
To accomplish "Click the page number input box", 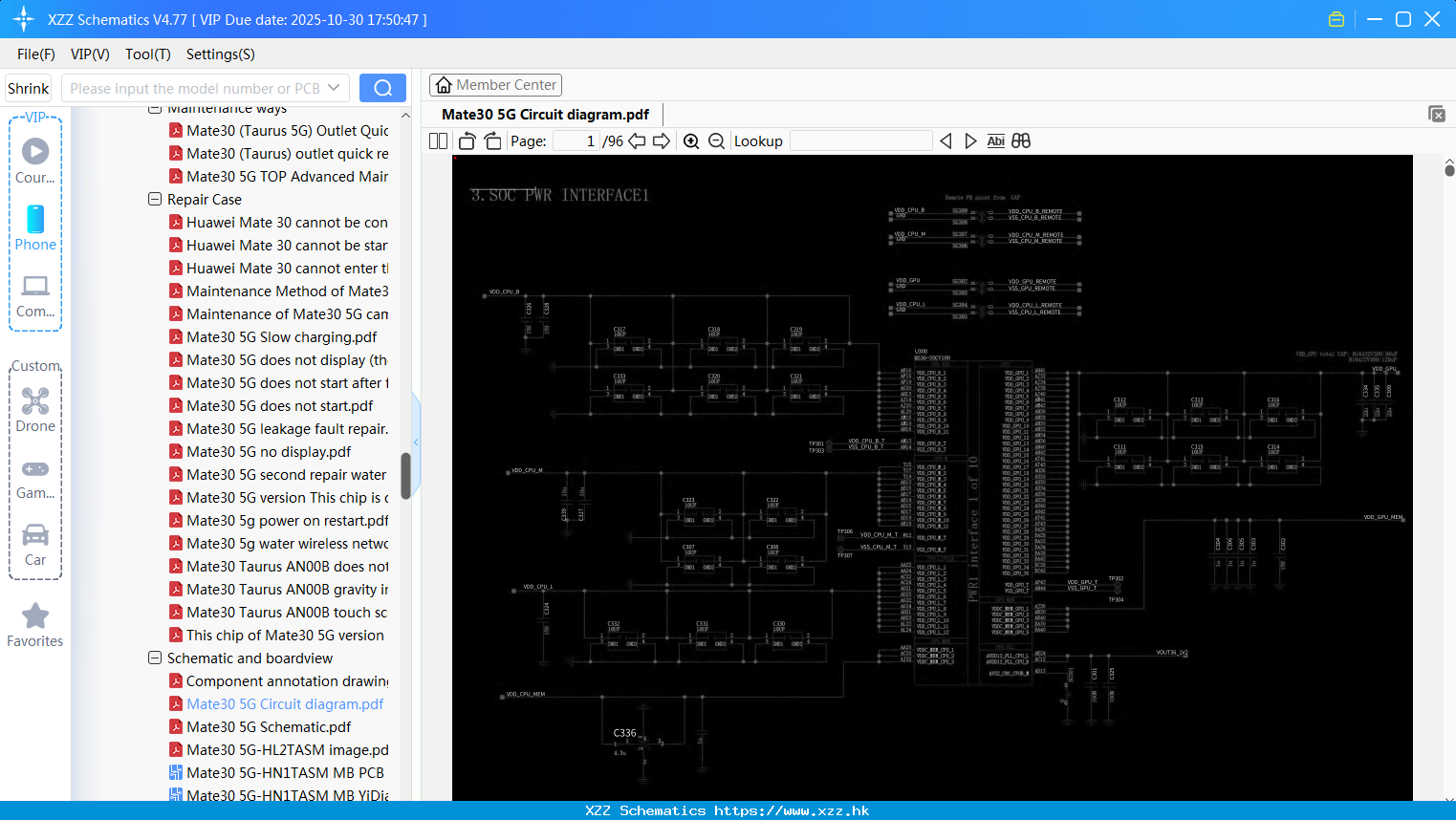I will [x=576, y=140].
